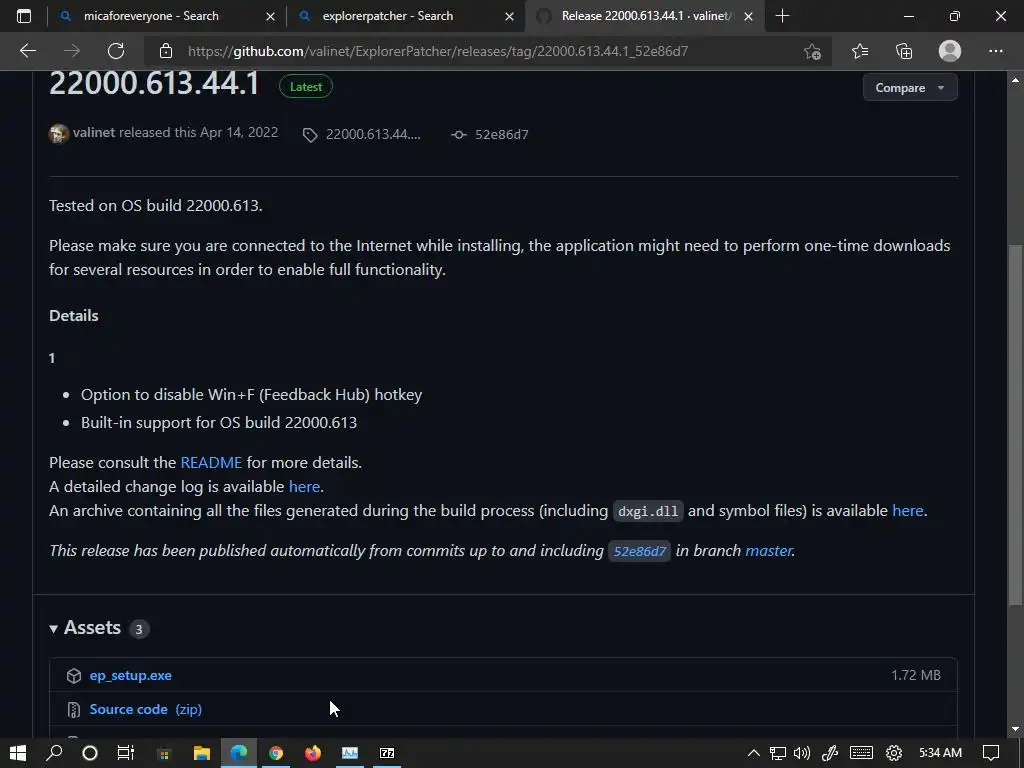Click the ep_setup.exe package icon
Screen dimensions: 1024x768
coord(74,675)
